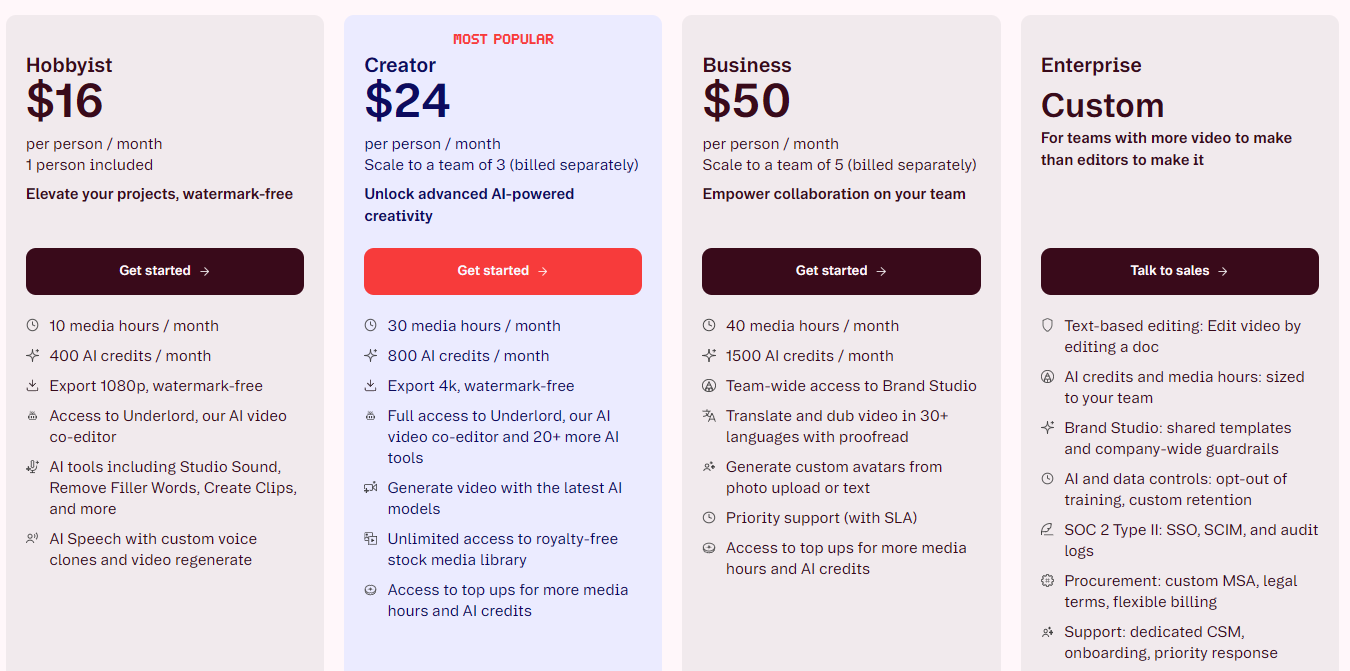Image resolution: width=1350 pixels, height=671 pixels.
Task: Click Get started under Business plan
Action: pos(841,271)
